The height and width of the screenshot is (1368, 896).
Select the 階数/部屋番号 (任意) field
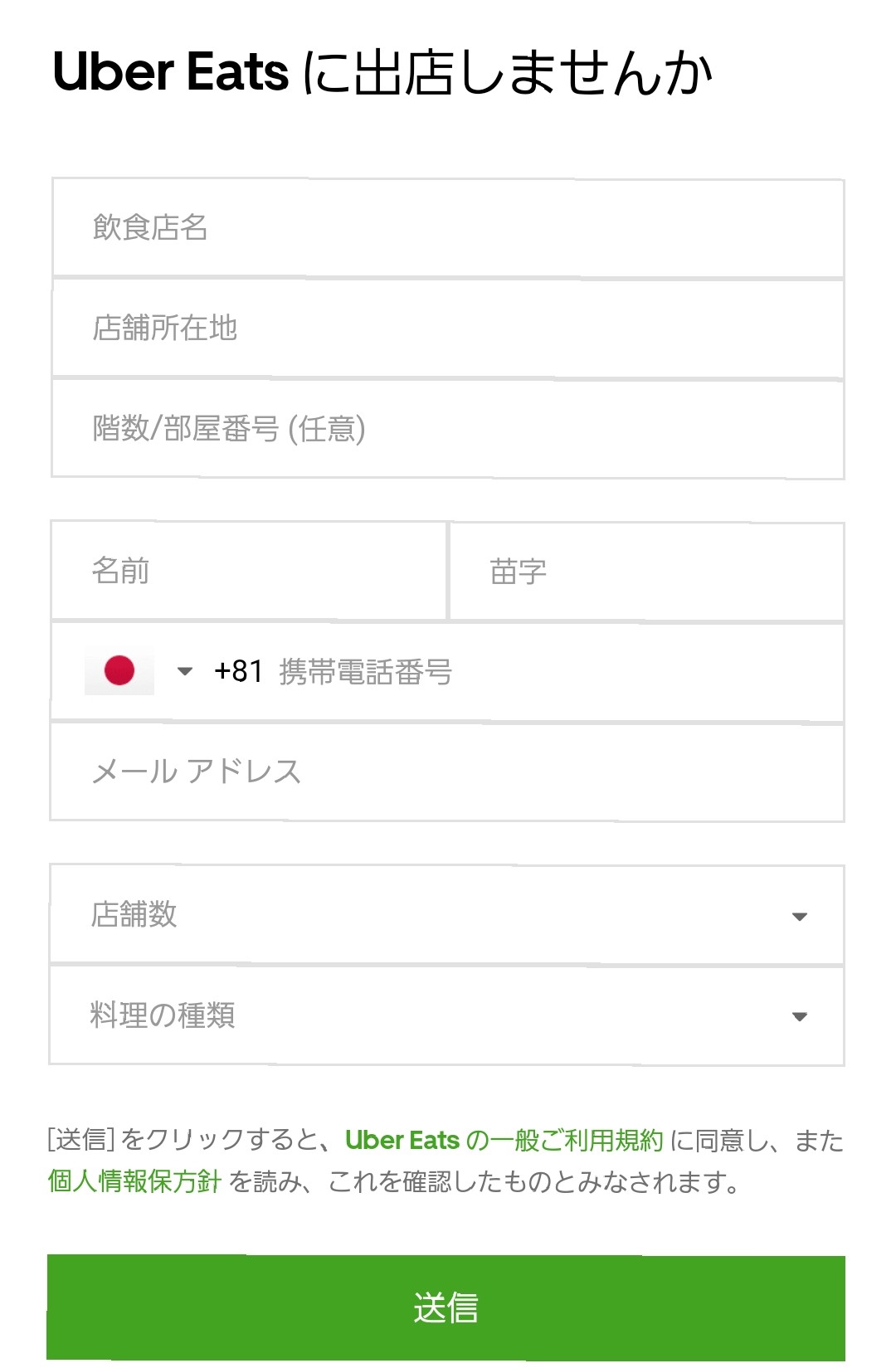(448, 429)
